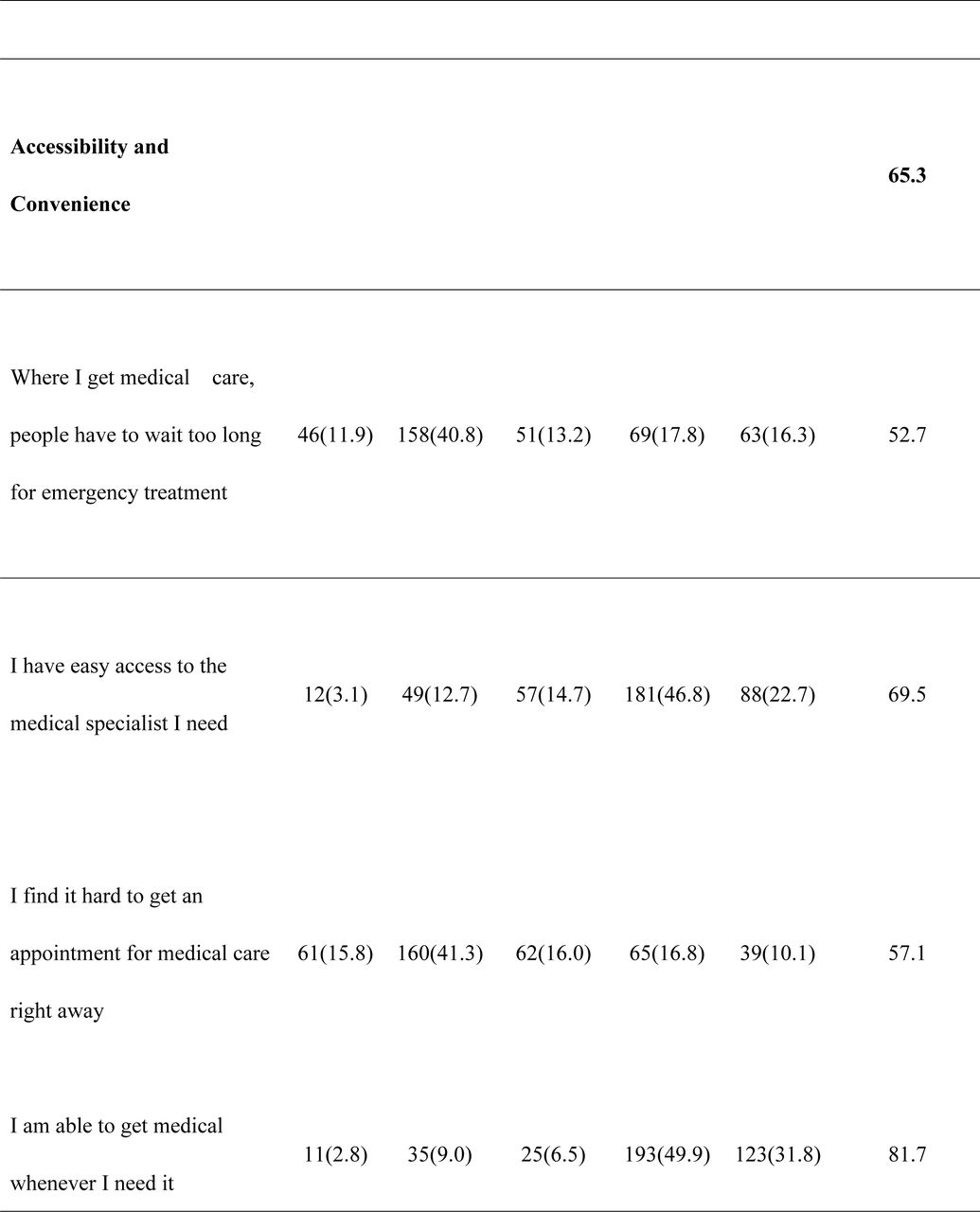This screenshot has height=1212, width=980.
Task: Click the cell showing 123(31.8)
Action: pyautogui.click(x=778, y=1155)
